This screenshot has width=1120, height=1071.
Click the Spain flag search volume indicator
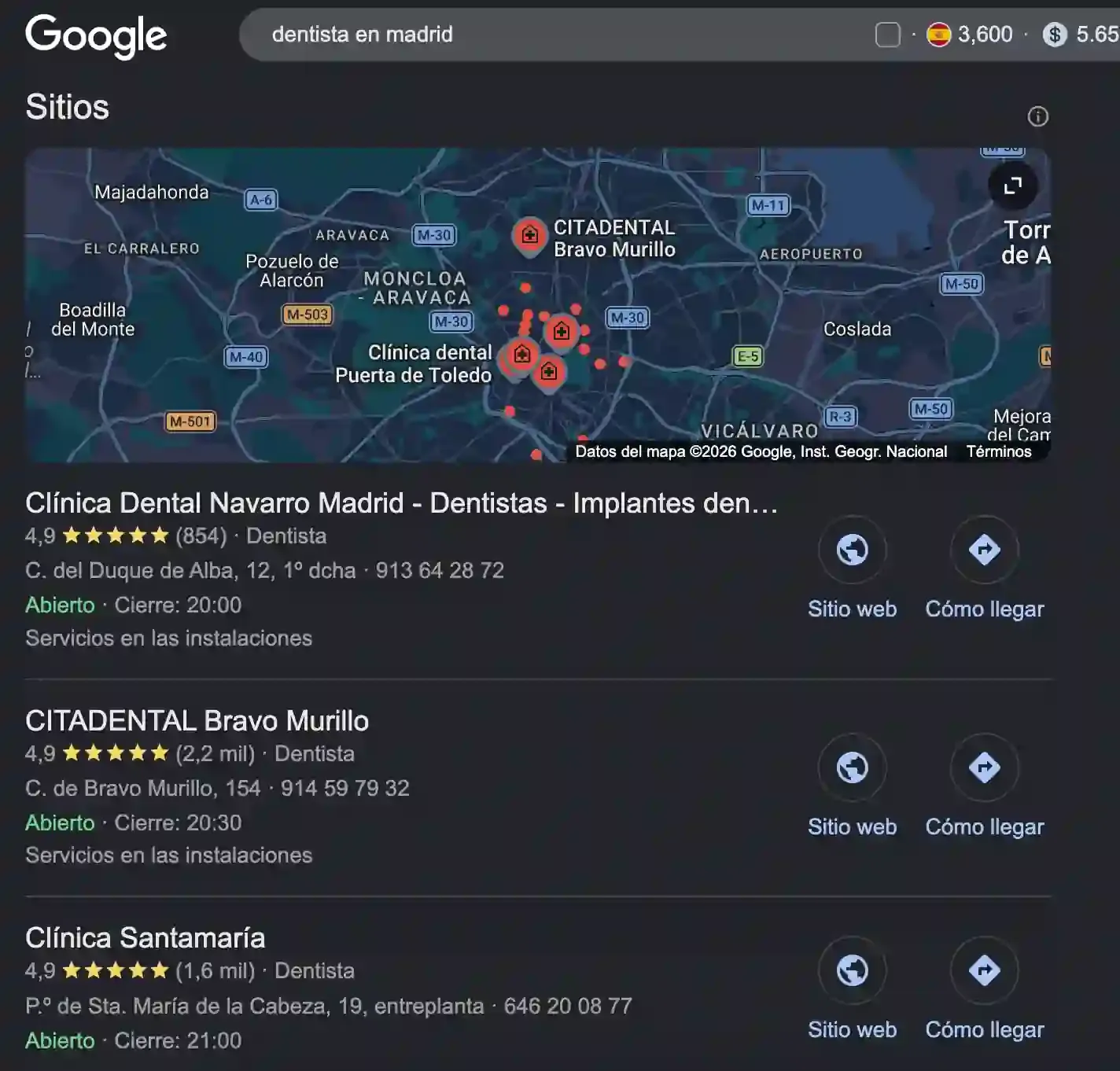[x=939, y=34]
